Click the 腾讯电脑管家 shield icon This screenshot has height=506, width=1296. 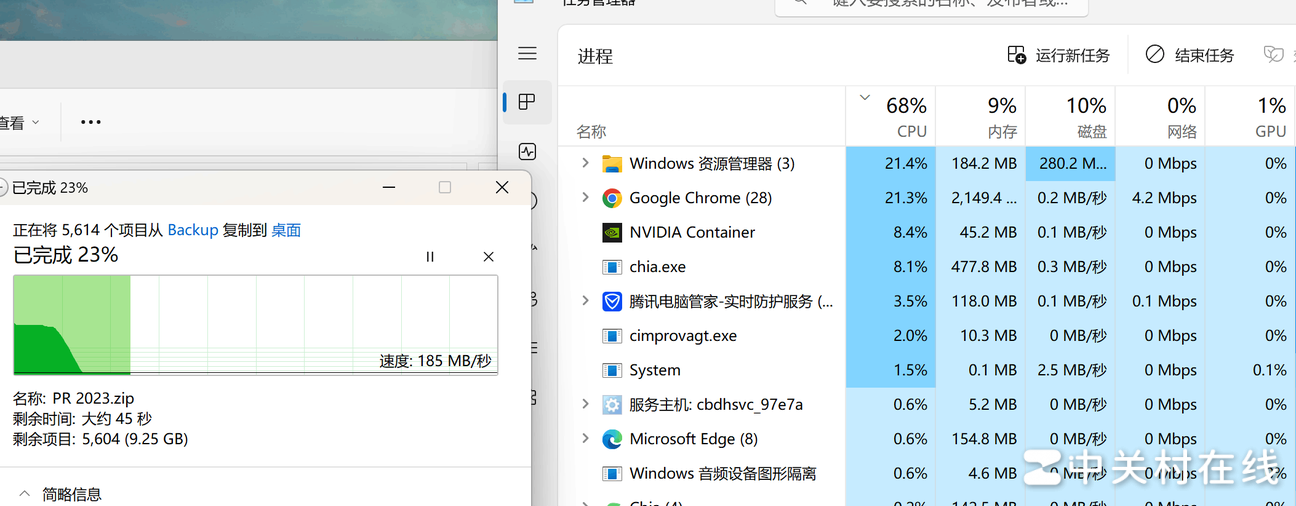[x=612, y=301]
